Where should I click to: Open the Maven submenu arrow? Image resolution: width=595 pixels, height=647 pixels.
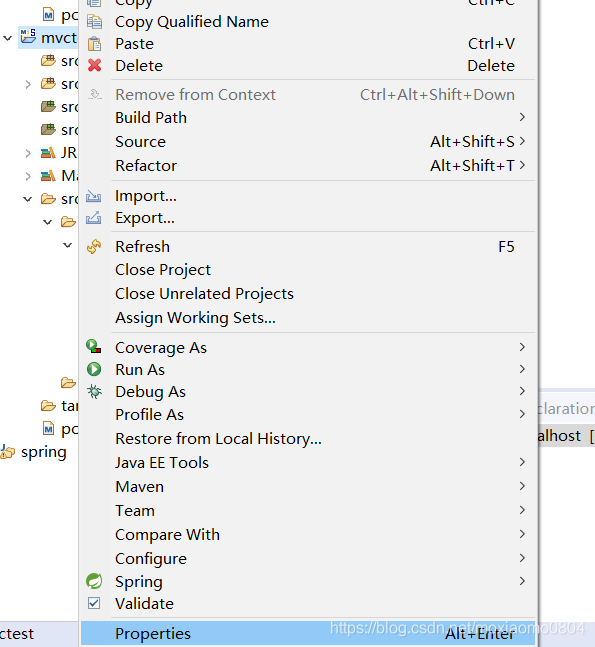[522, 486]
